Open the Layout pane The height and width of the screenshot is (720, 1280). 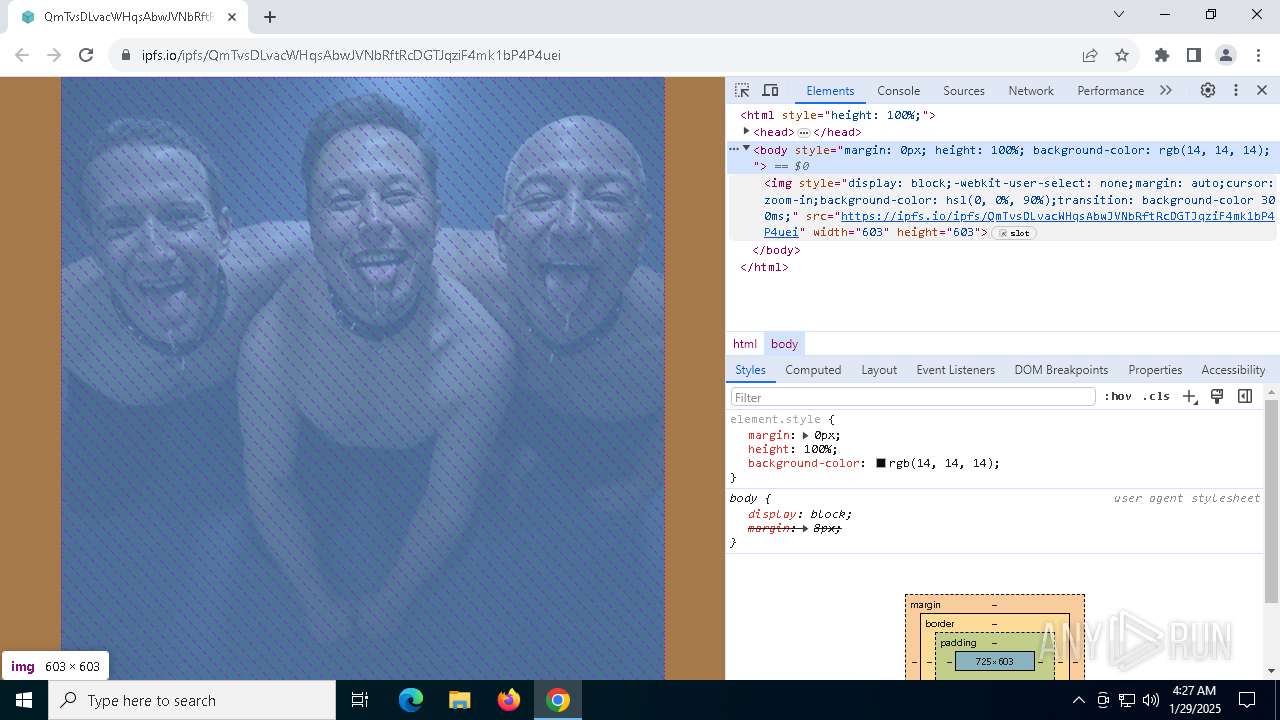click(x=879, y=369)
